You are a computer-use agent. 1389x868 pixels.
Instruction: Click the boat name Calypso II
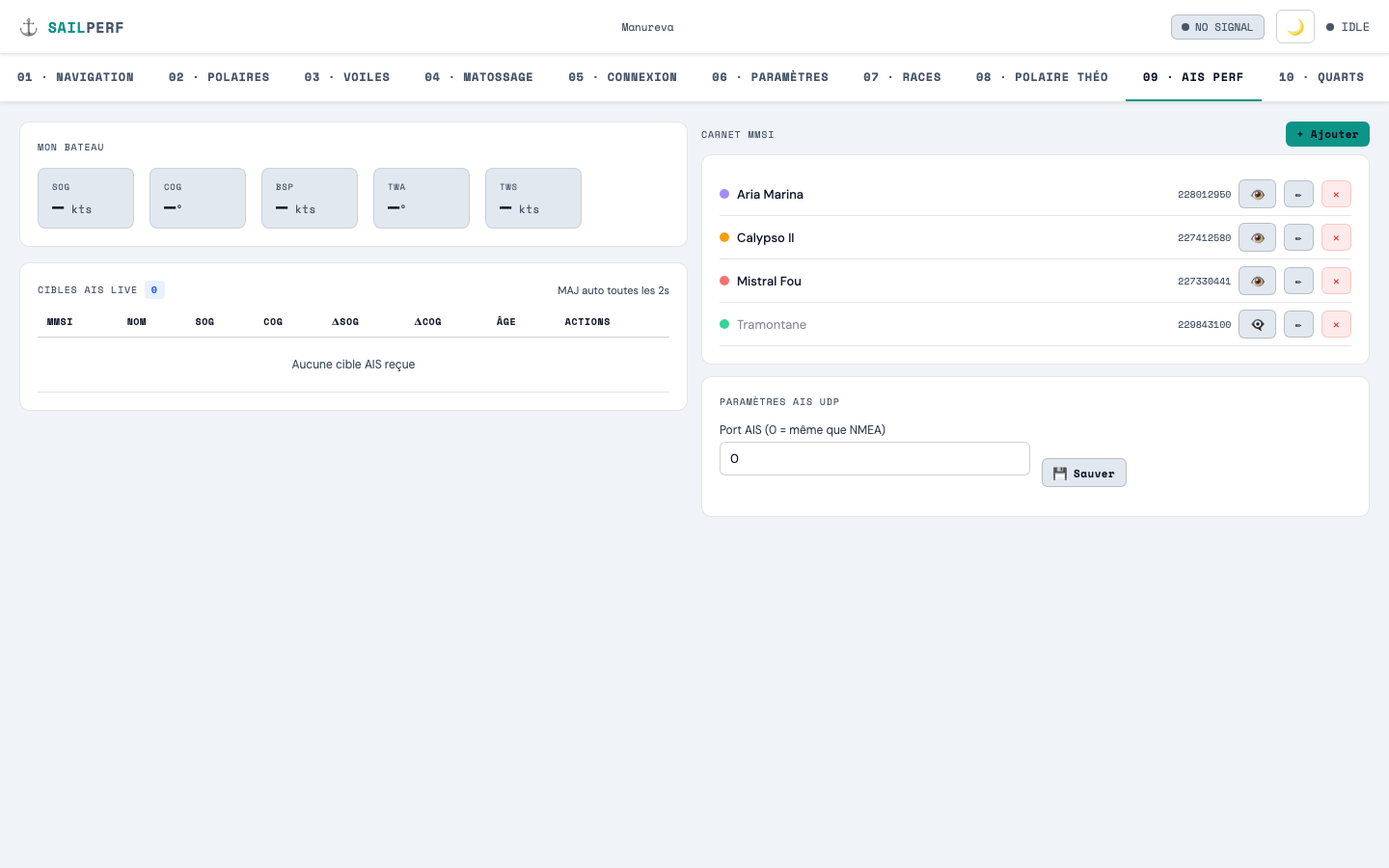[766, 237]
